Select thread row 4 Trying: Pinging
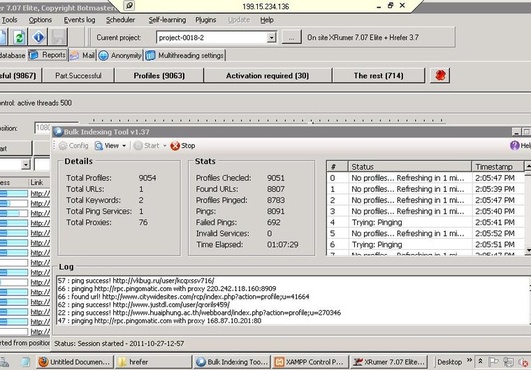The width and height of the screenshot is (531, 370). coord(425,222)
